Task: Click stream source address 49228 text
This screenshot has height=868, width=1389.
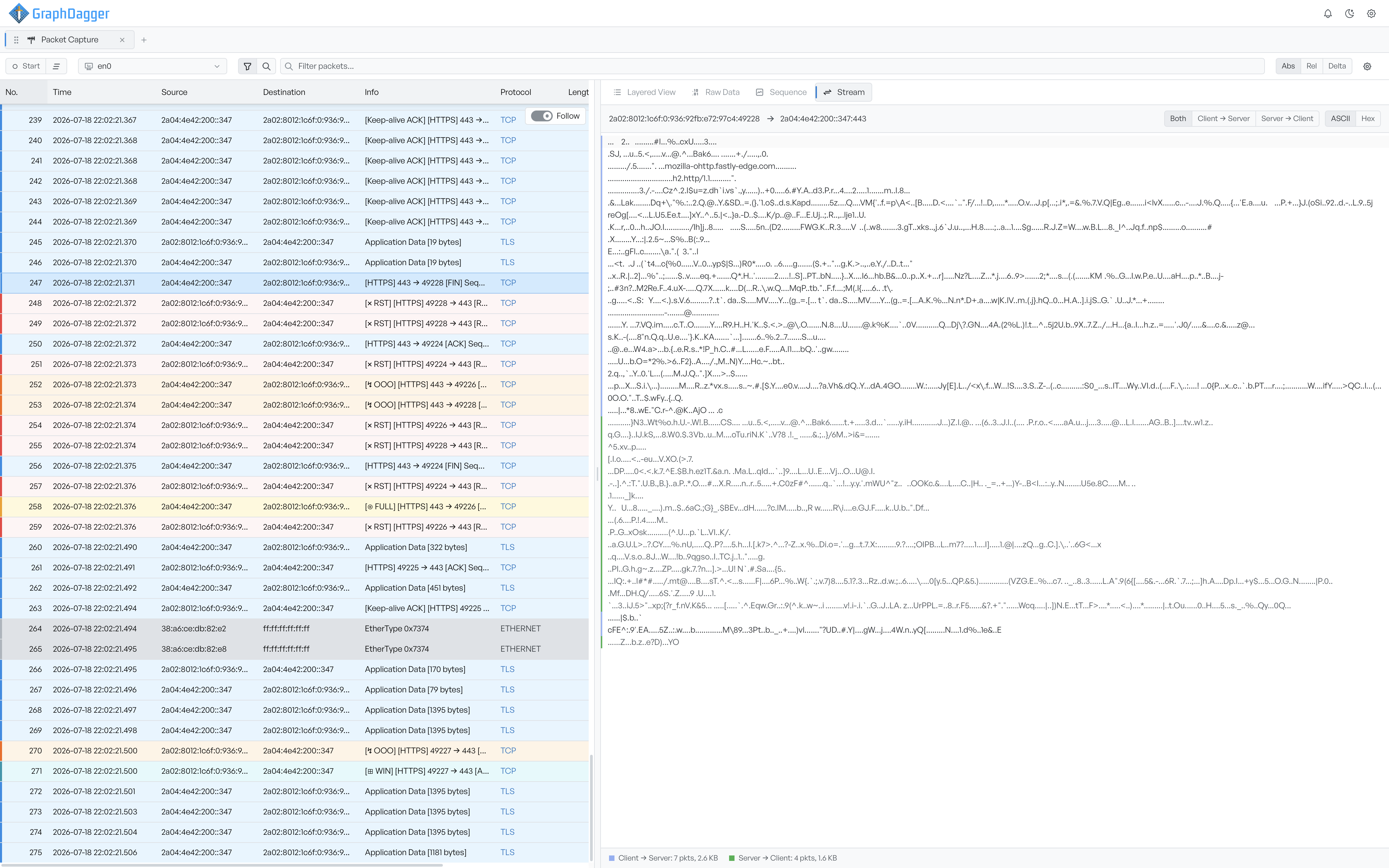Action: pyautogui.click(x=684, y=119)
